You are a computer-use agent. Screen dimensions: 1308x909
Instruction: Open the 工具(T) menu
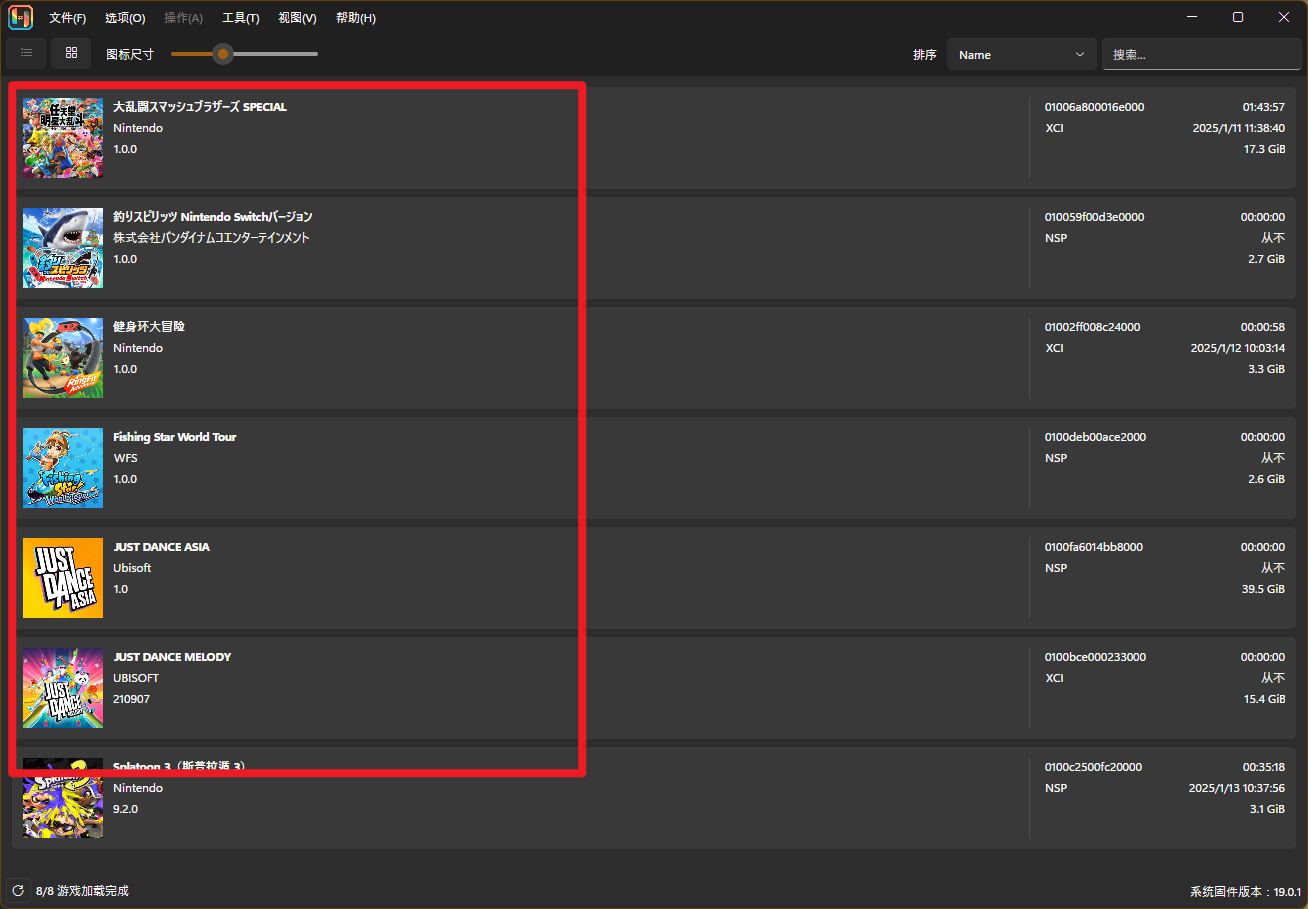point(241,18)
